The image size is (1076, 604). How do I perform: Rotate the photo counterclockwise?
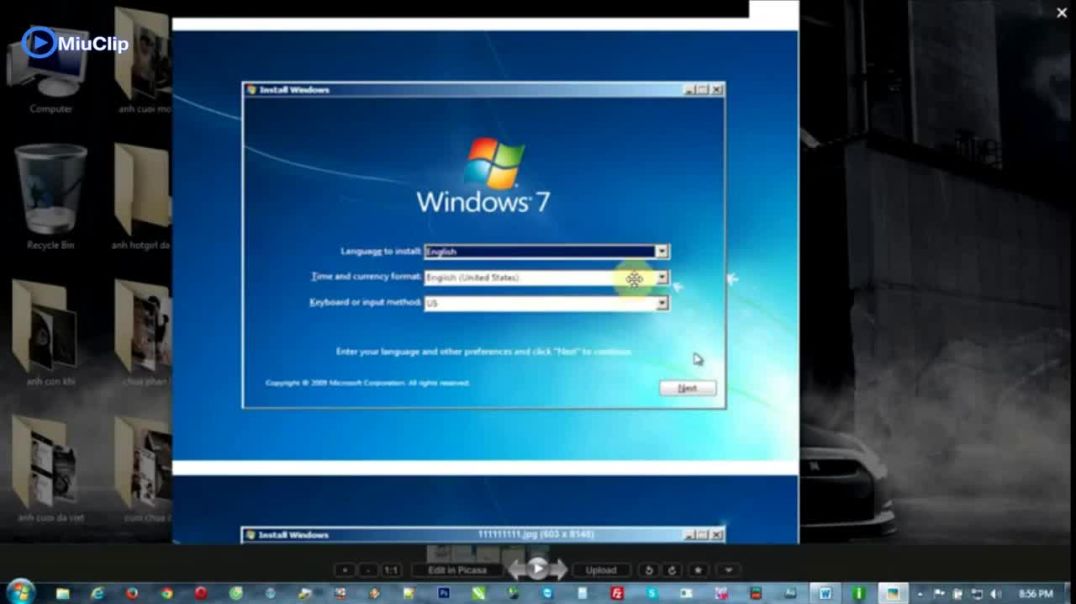[649, 569]
